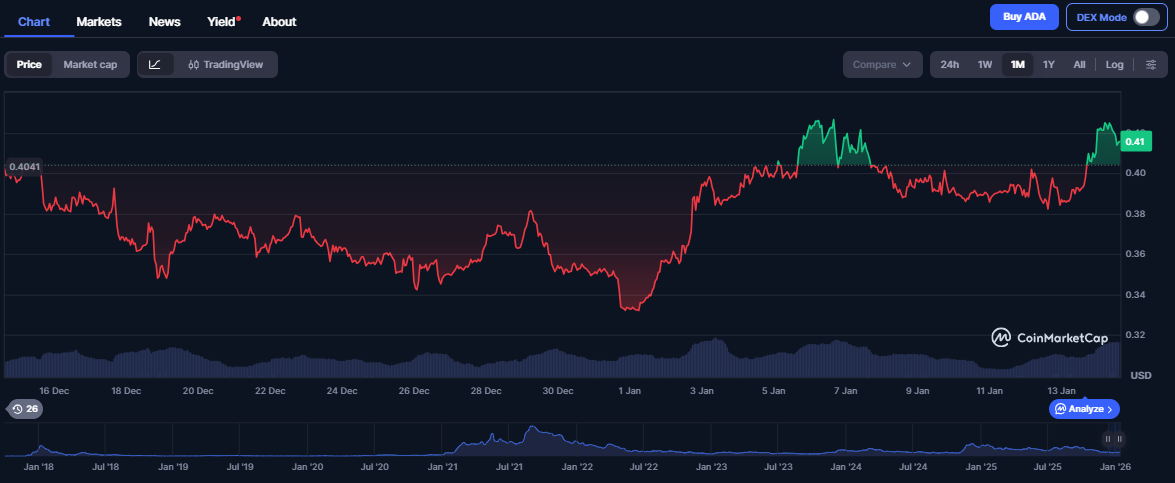Screen dimensions: 1175x483
Task: Click the Buy ADA button
Action: (x=1024, y=17)
